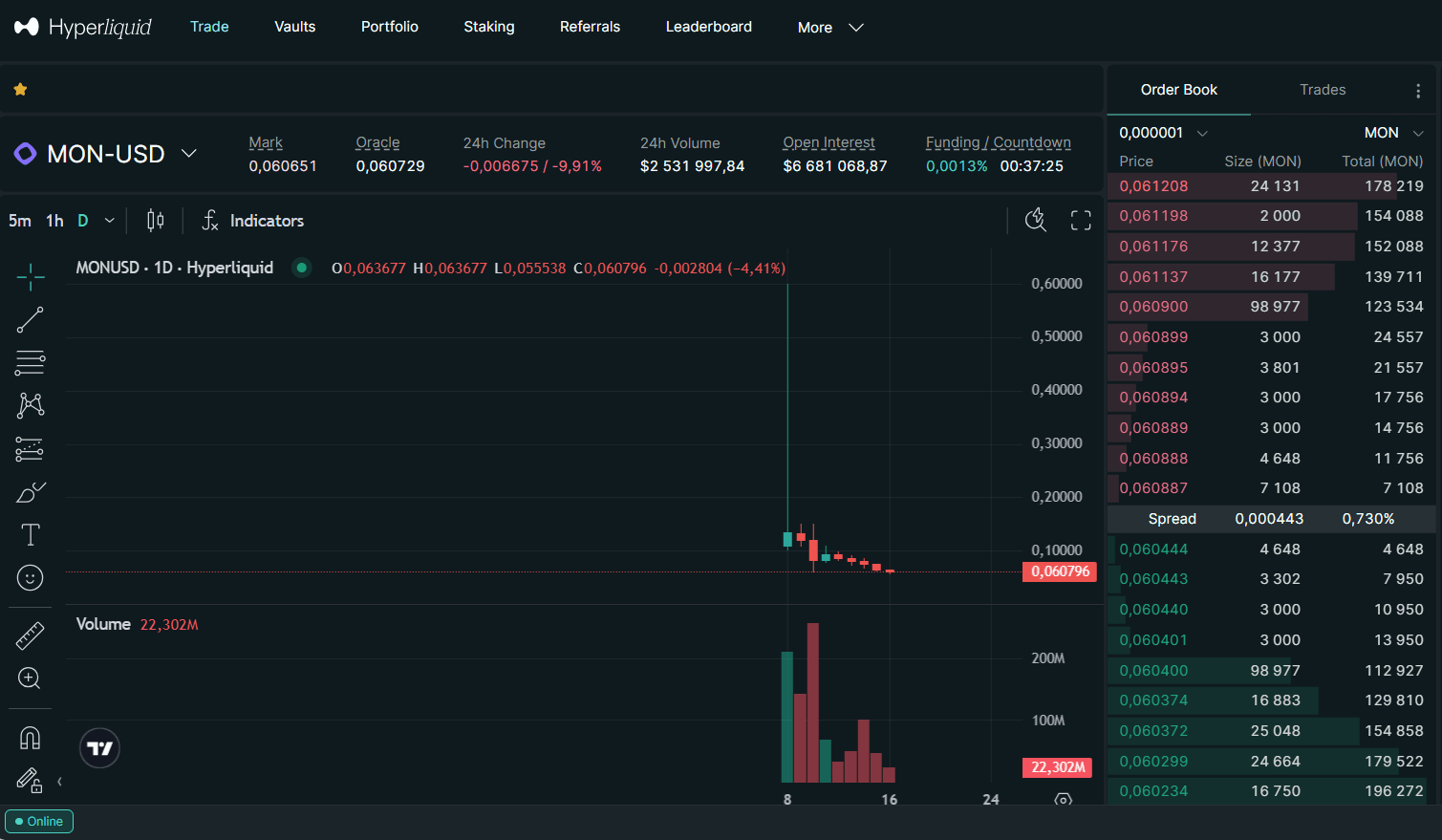Open candlestick chart style selector
Viewport: 1442px width, 840px height.
pos(156,221)
